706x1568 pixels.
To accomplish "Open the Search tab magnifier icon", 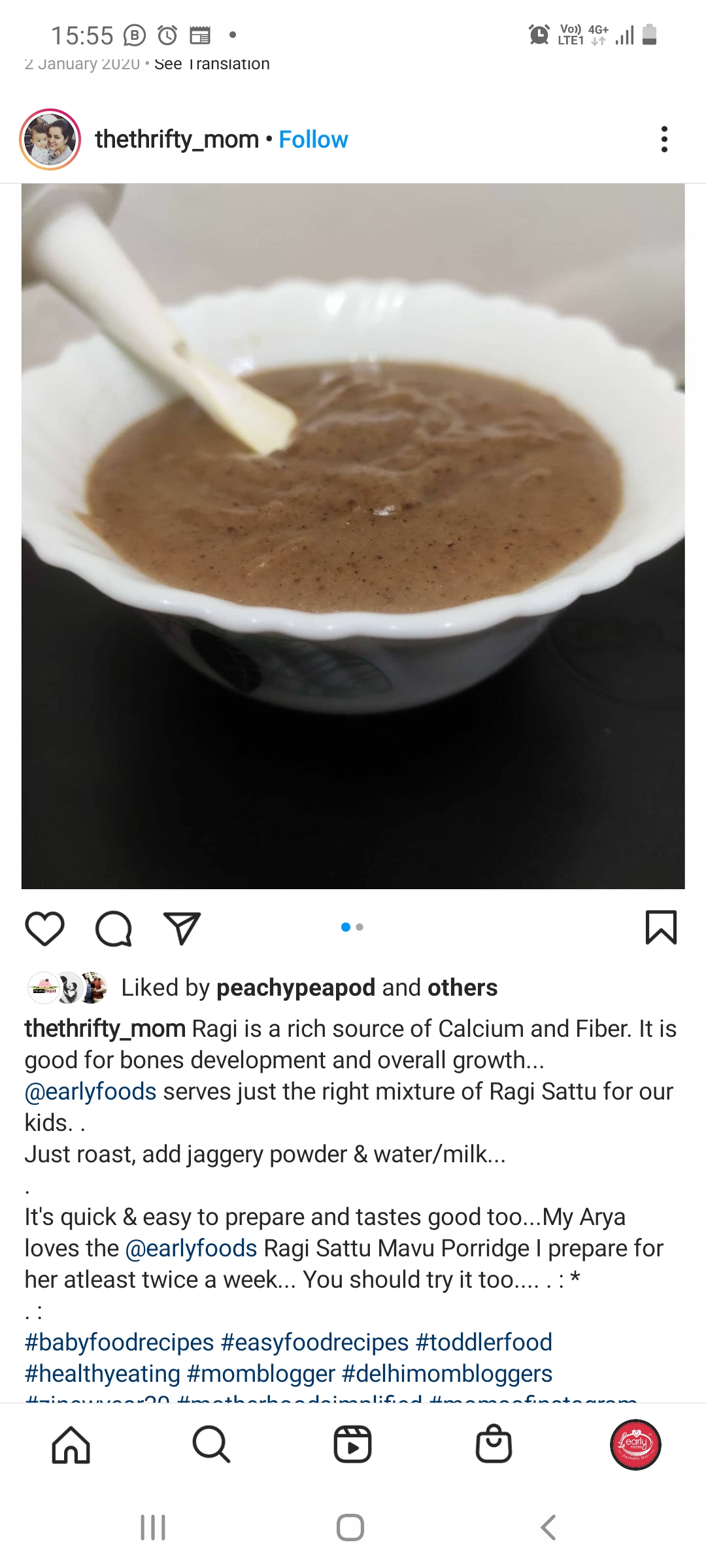I will tap(211, 1445).
